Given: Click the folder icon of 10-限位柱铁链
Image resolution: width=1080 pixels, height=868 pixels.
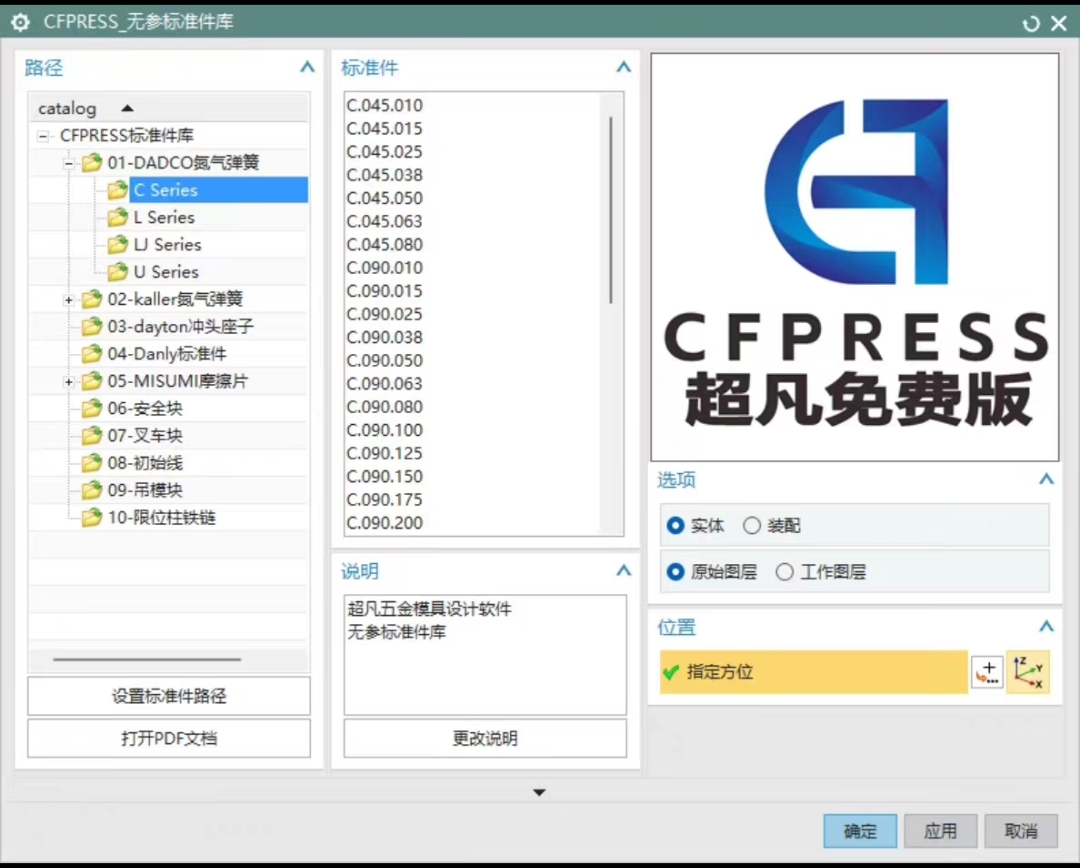Looking at the screenshot, I should pos(92,517).
